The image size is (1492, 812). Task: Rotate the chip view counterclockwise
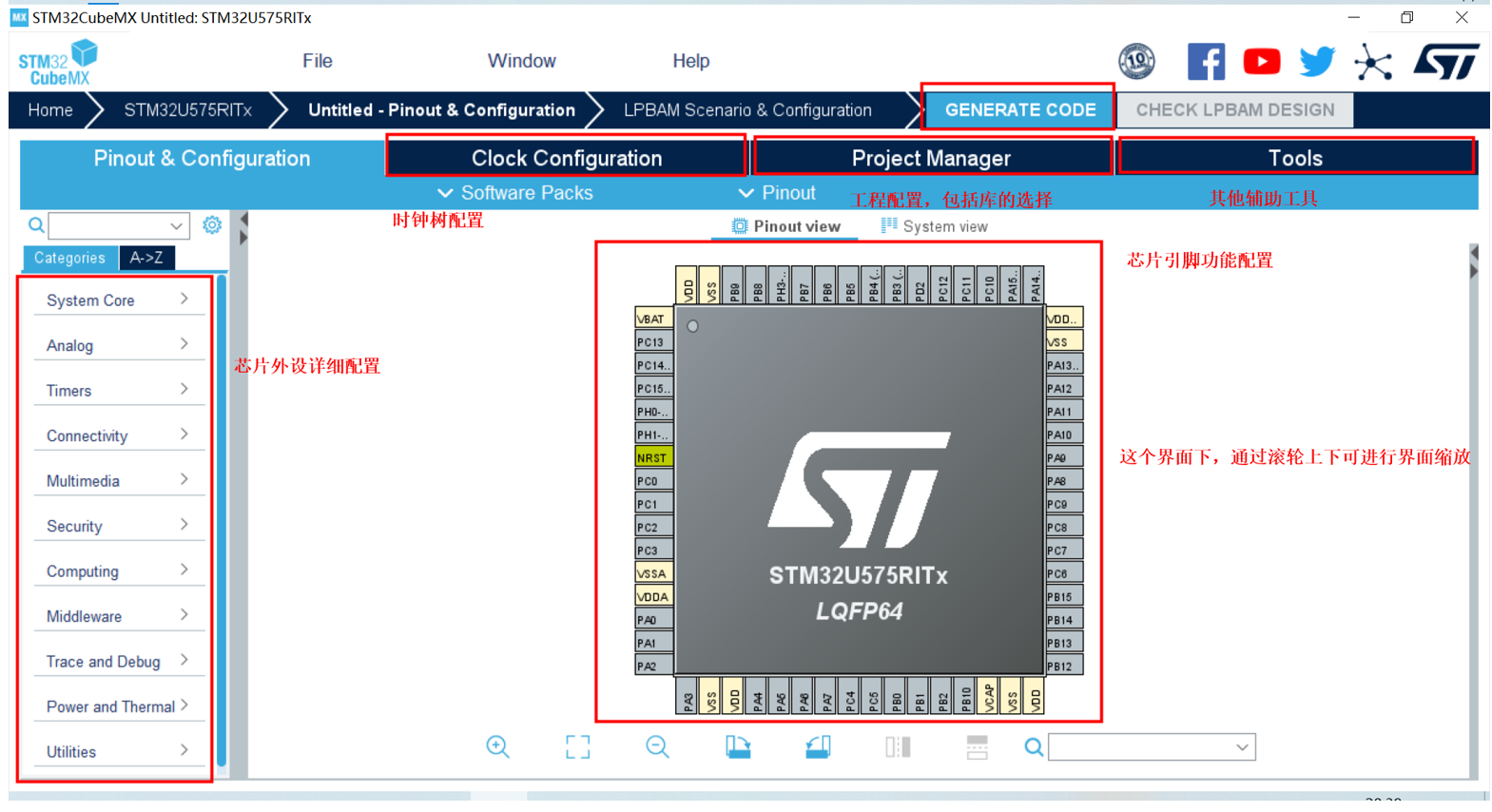(818, 747)
